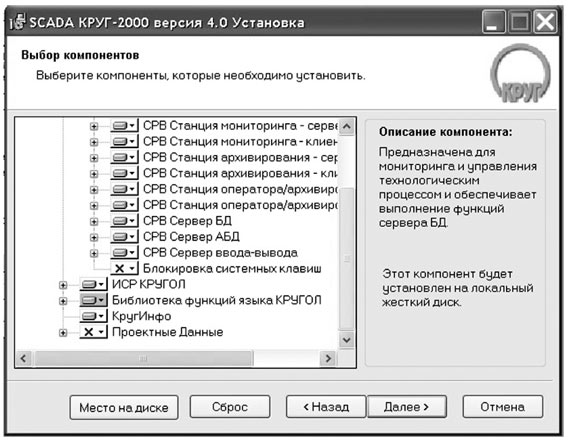Open install-state drive icon for СРВ Сервер АБД
This screenshot has height=443, width=570.
[124, 237]
